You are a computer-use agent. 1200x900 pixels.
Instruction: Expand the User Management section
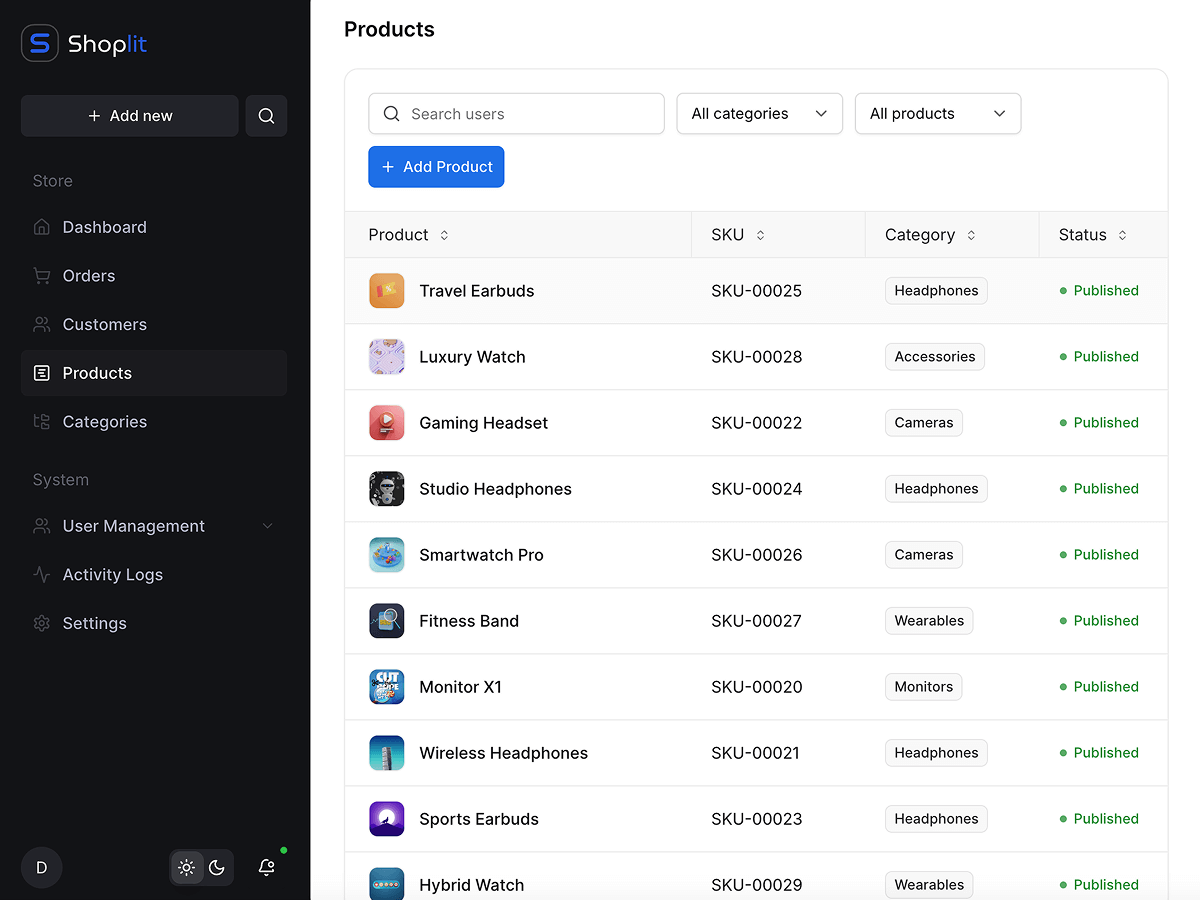[152, 525]
